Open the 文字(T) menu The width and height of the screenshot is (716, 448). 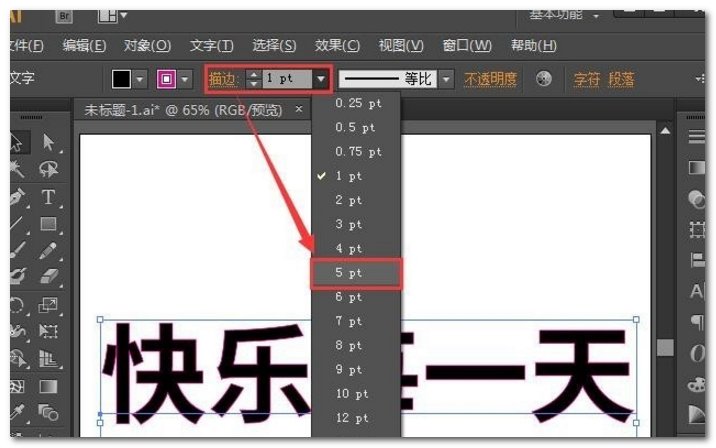pyautogui.click(x=211, y=46)
